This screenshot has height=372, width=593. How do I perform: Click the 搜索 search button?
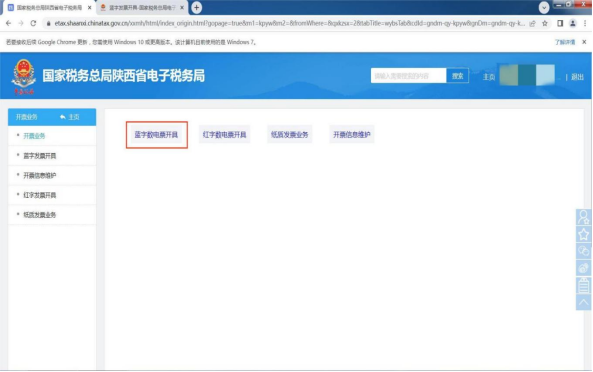pyautogui.click(x=458, y=76)
